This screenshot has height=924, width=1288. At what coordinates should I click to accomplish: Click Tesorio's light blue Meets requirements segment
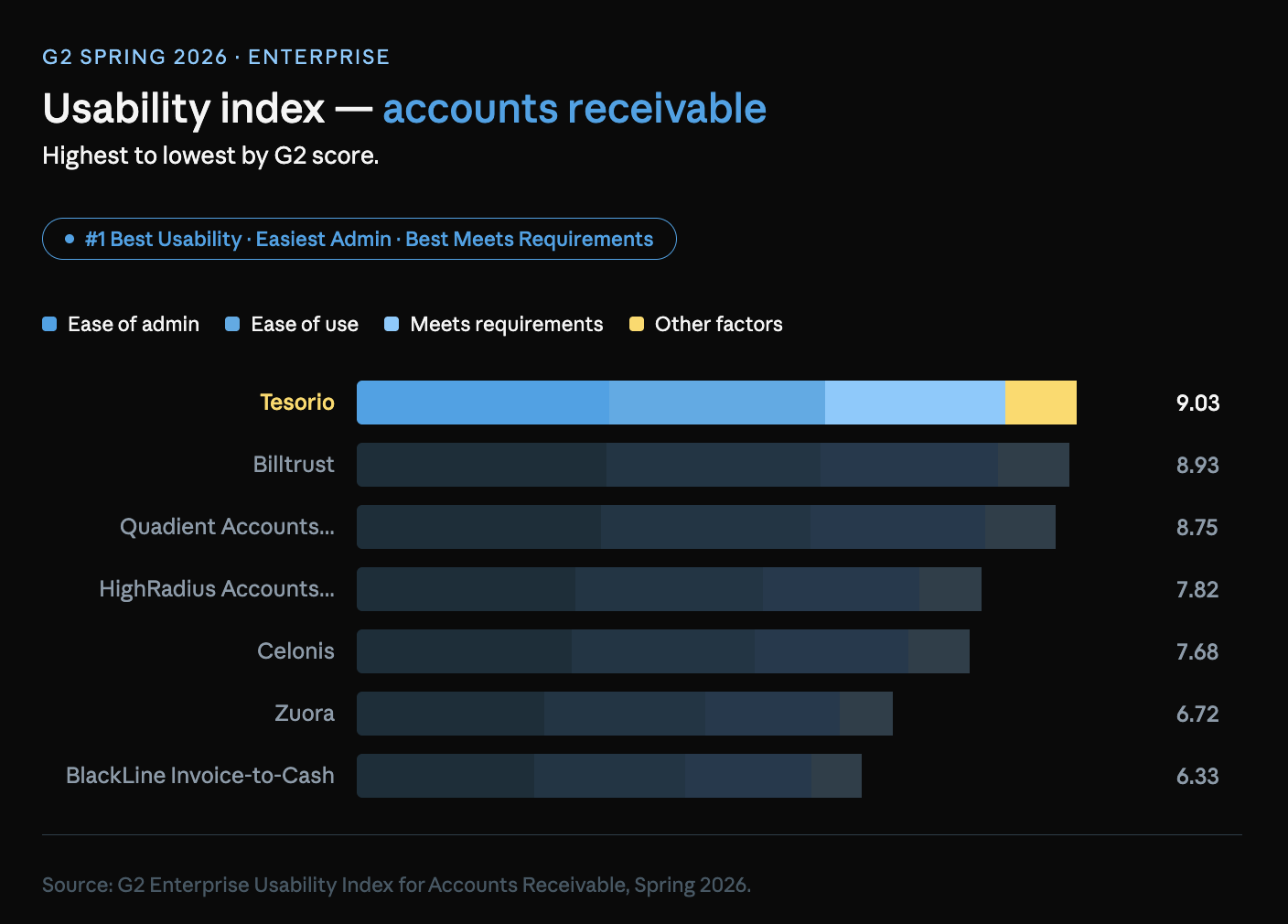[915, 403]
